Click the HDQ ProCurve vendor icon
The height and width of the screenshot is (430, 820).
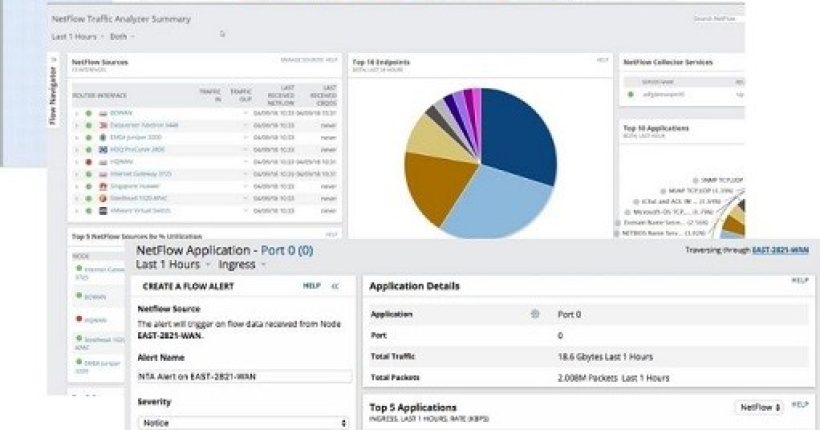point(103,150)
